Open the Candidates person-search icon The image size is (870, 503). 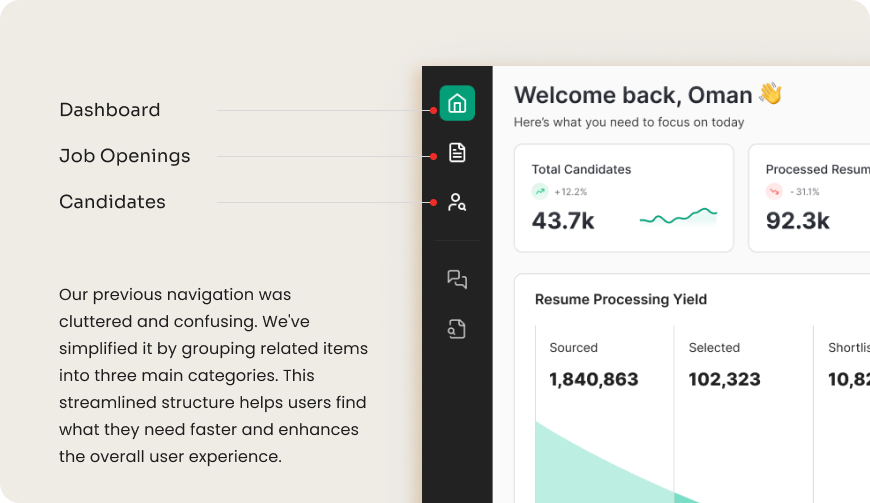point(457,202)
